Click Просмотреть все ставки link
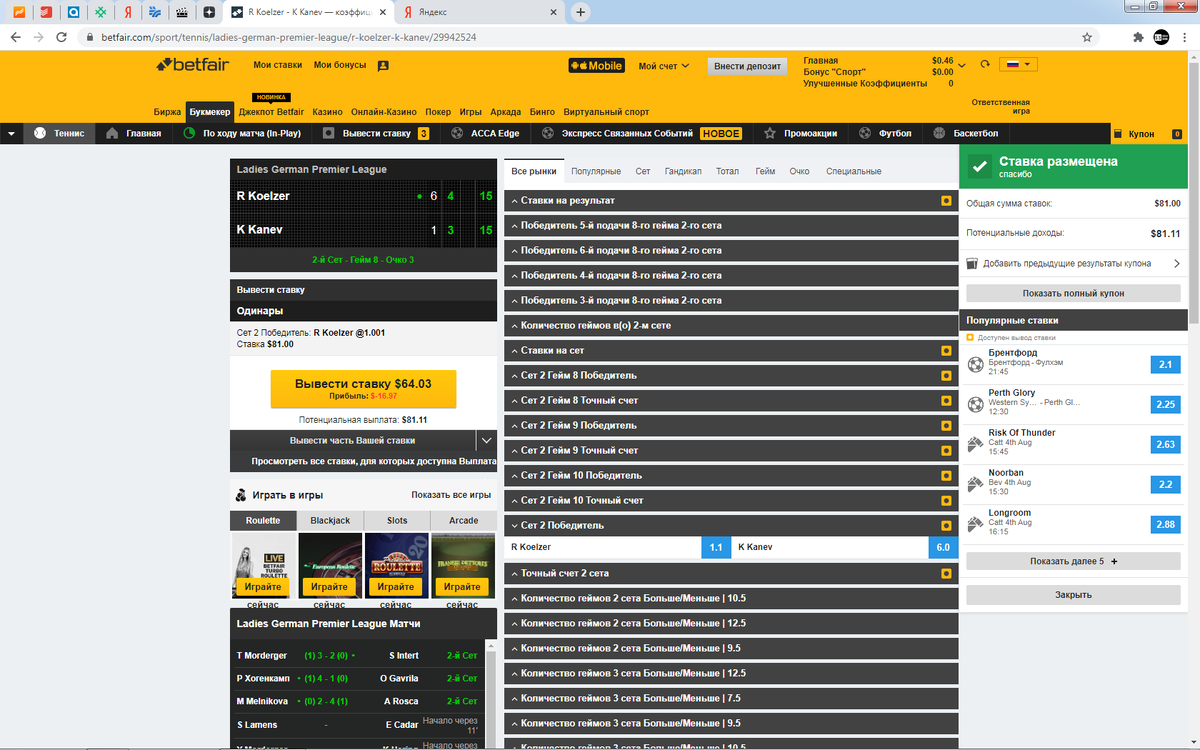Screen dimensions: 1200x750 point(373,462)
